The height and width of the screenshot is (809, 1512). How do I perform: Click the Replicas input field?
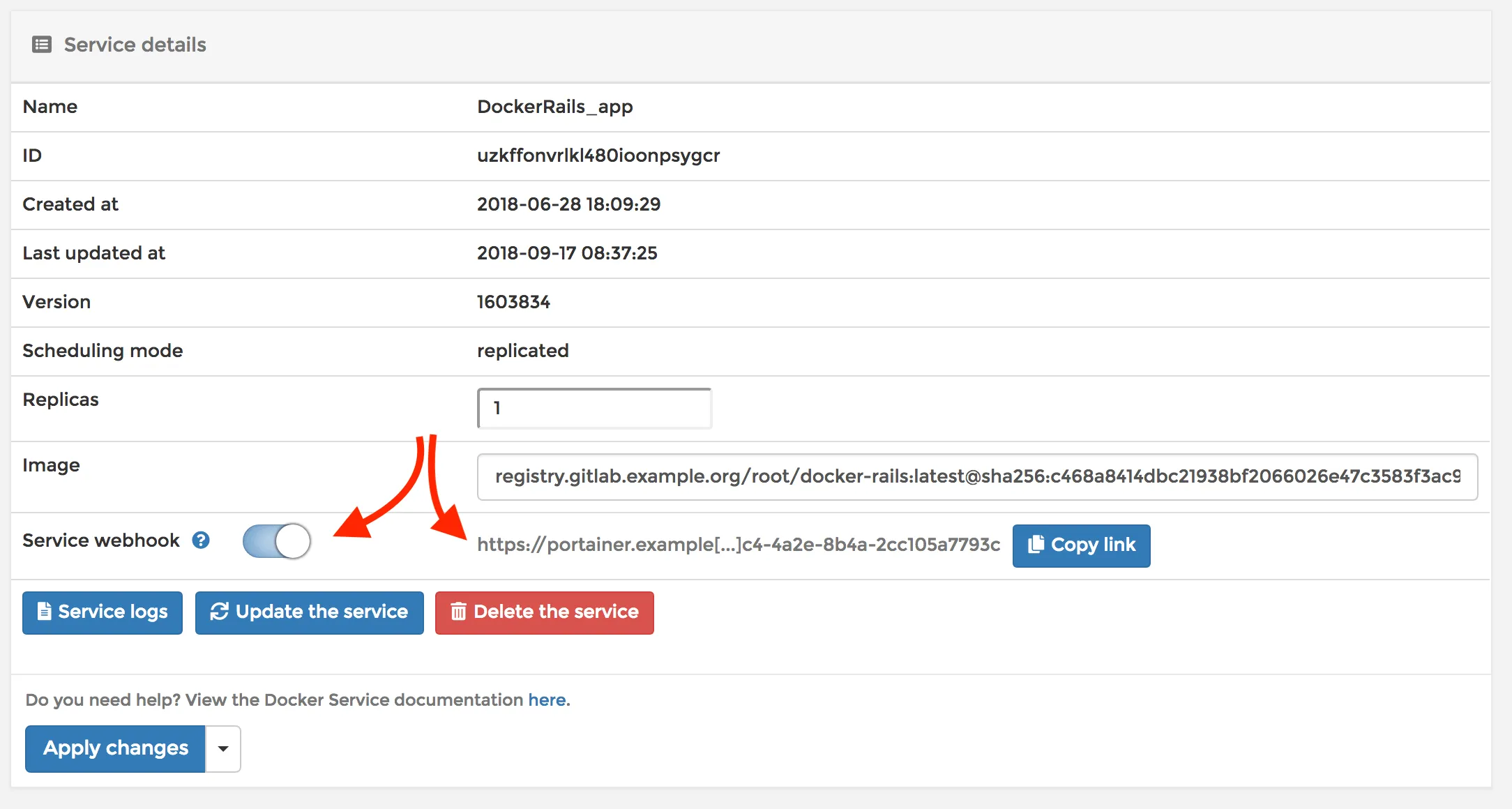coord(594,408)
